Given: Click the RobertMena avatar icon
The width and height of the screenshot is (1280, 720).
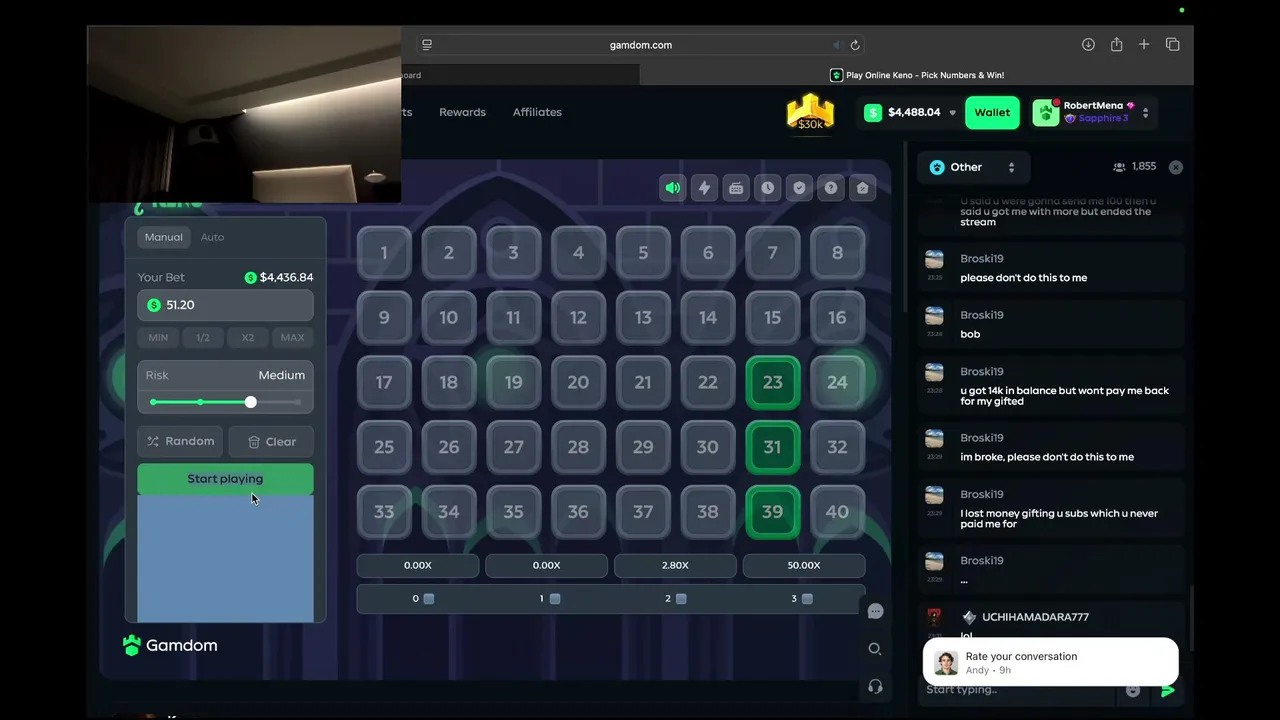Looking at the screenshot, I should (x=1046, y=112).
